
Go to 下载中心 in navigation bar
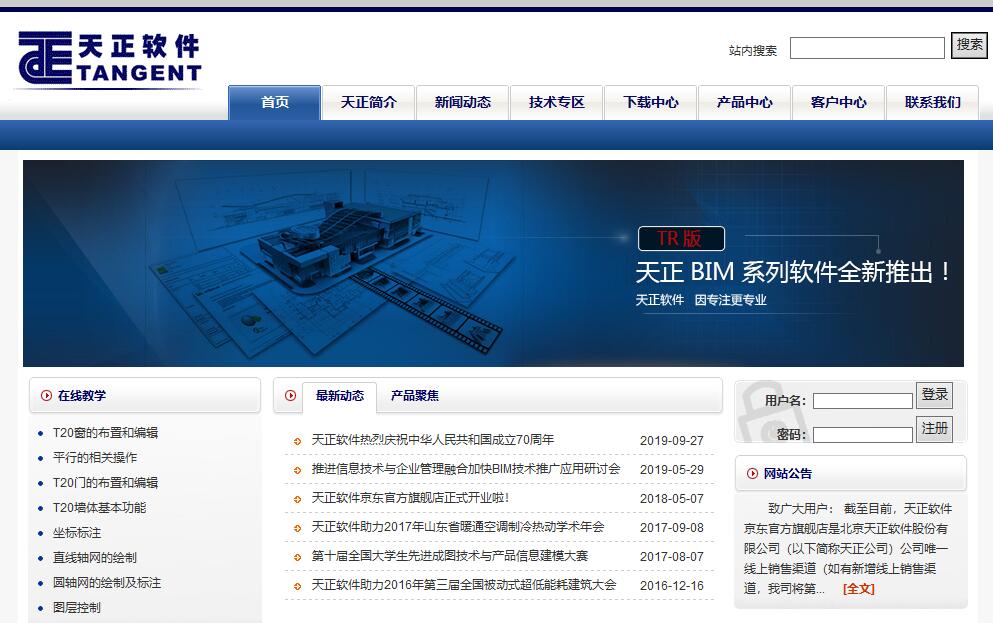tap(650, 103)
